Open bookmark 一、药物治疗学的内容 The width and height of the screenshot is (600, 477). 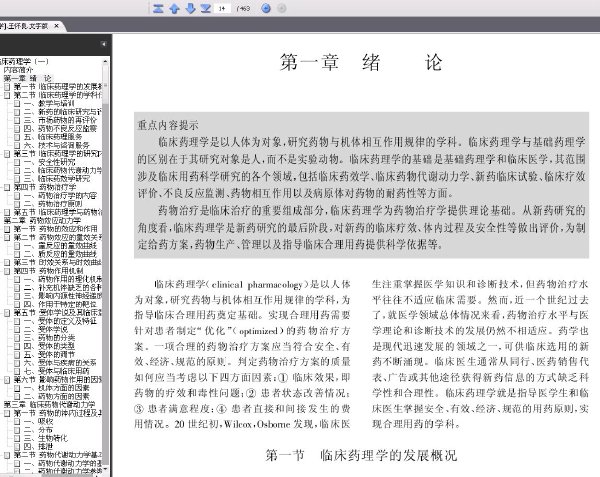coord(60,195)
